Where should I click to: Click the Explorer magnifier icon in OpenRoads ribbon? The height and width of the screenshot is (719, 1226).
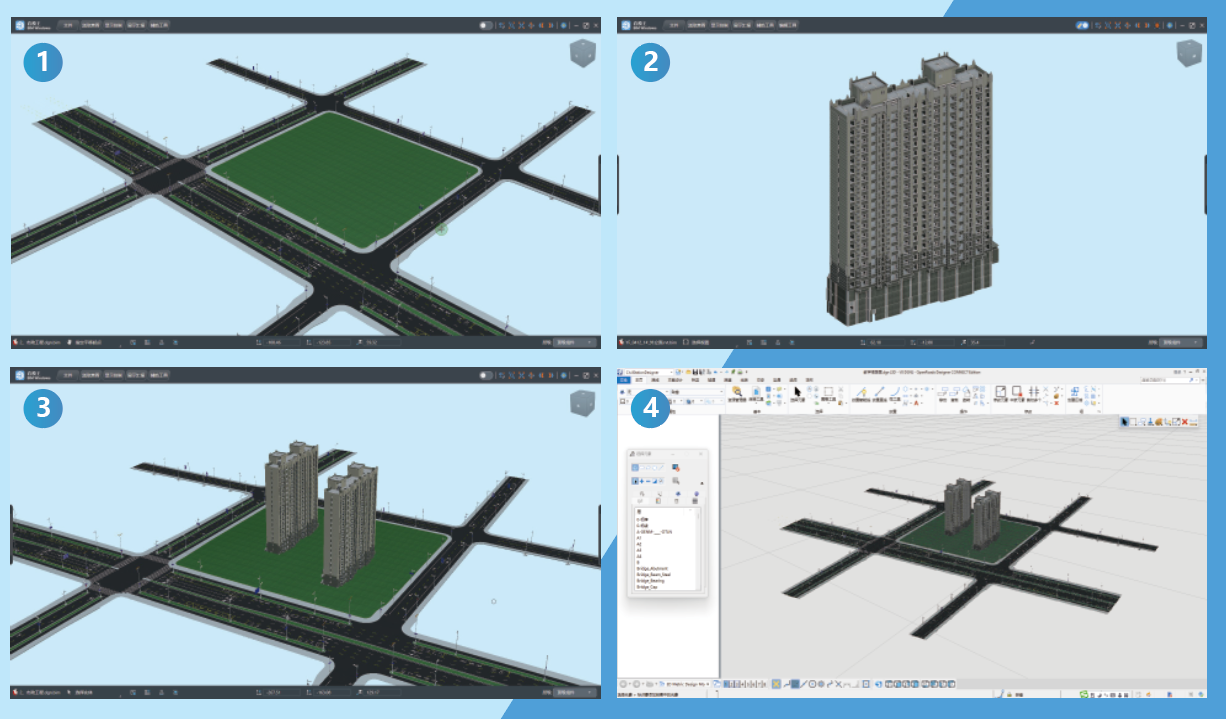[736, 392]
